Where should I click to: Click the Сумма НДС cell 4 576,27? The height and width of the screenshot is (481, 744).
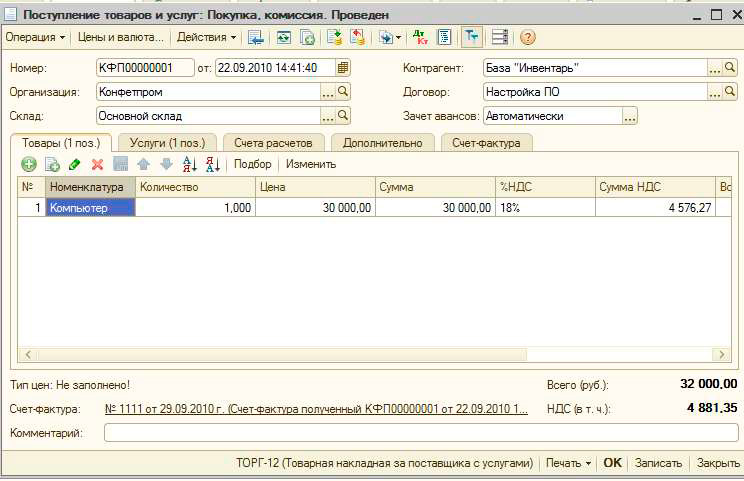pos(655,208)
